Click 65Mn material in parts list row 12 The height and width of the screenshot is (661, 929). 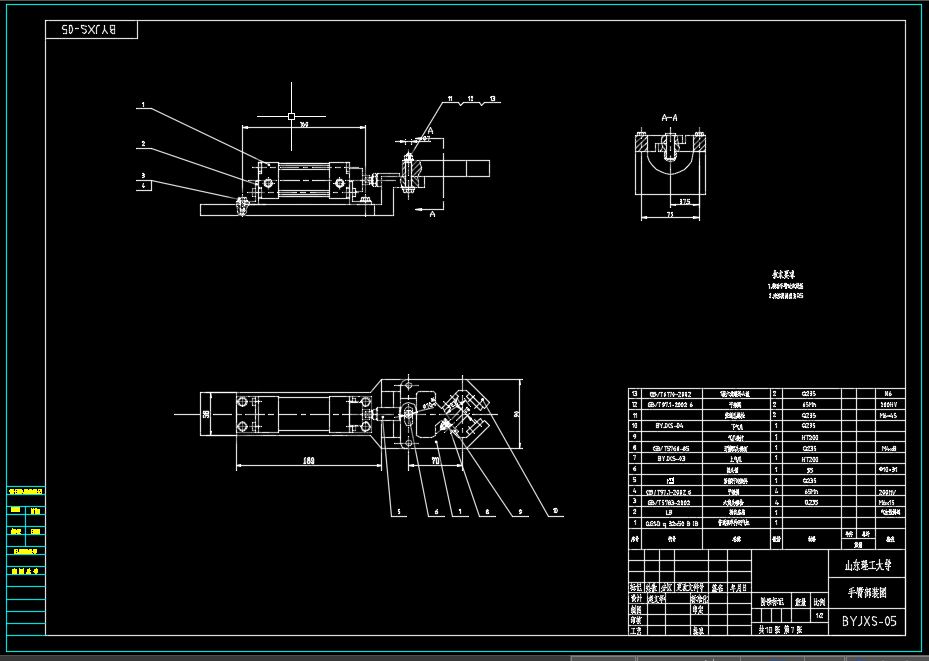tap(811, 405)
